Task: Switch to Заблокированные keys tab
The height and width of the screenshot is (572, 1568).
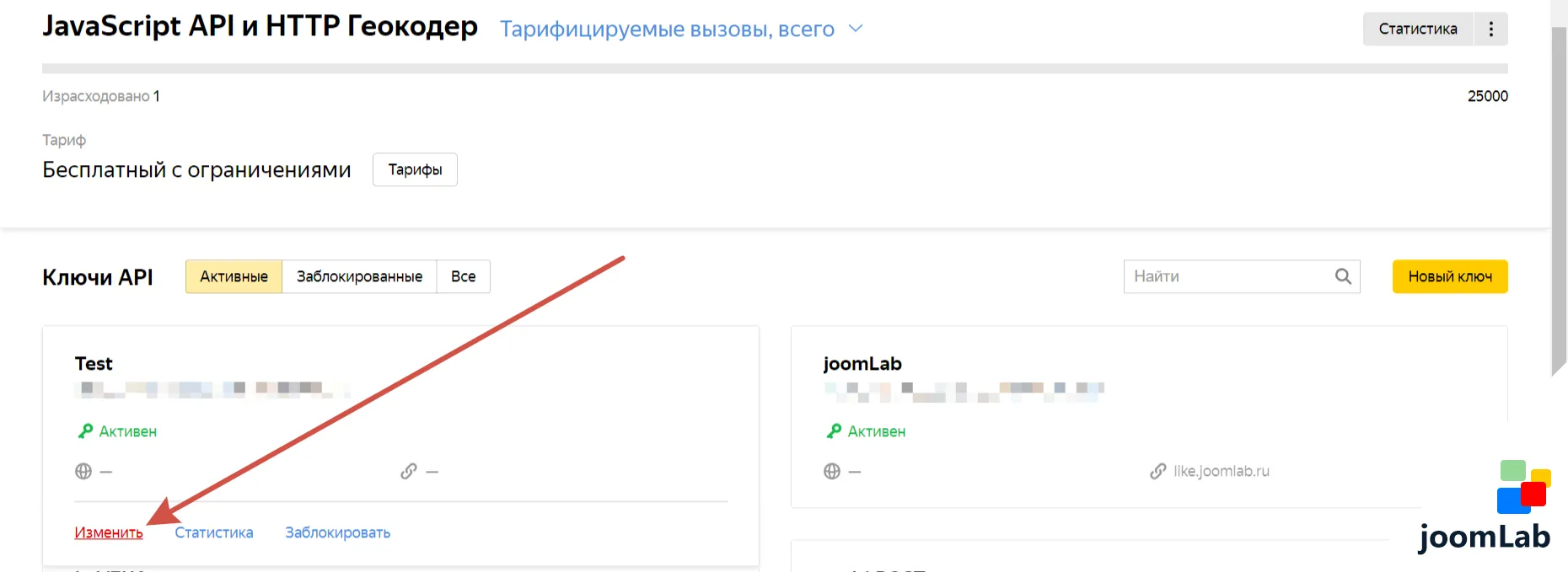Action: point(359,276)
